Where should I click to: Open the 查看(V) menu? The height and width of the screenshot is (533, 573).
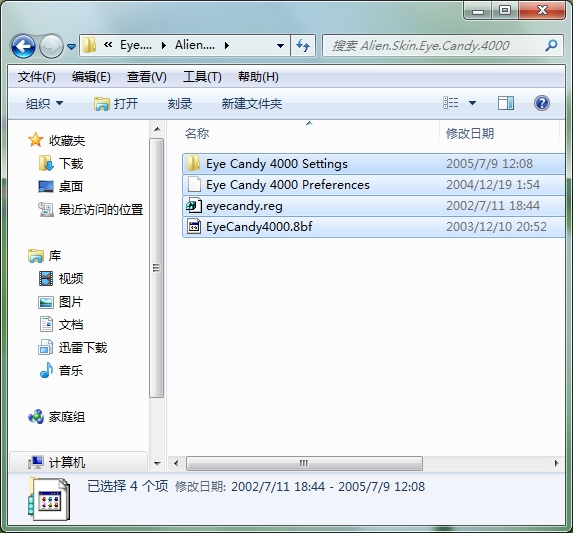pos(146,77)
